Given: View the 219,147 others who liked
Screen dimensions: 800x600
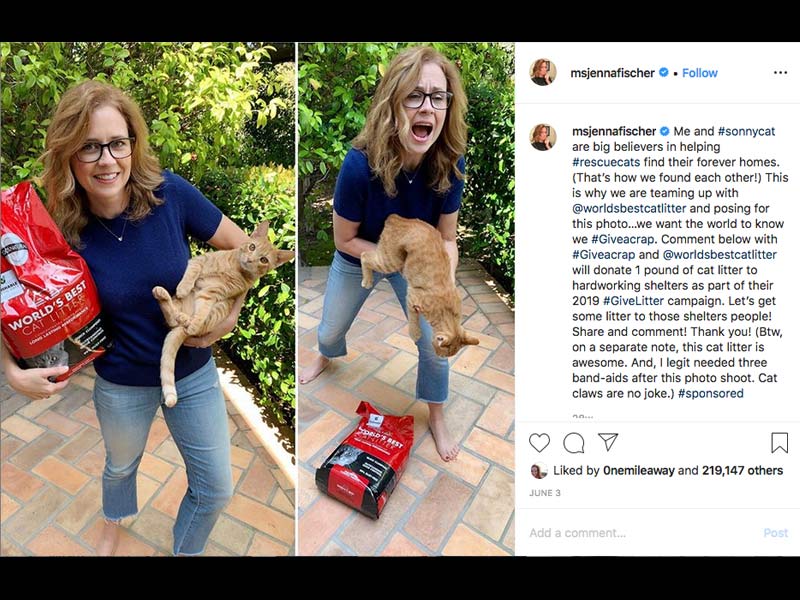Looking at the screenshot, I should click(742, 470).
